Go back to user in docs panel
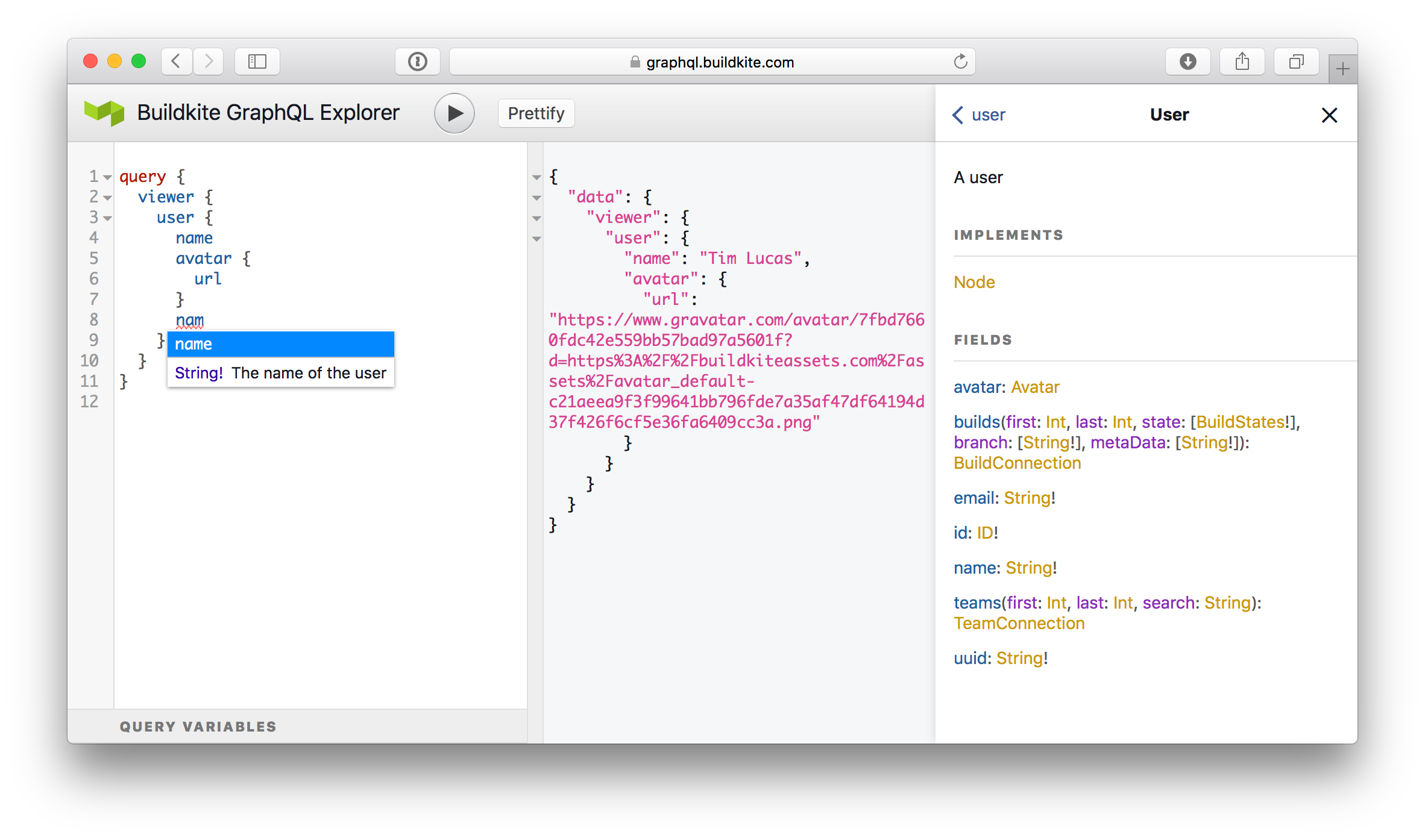 [979, 114]
